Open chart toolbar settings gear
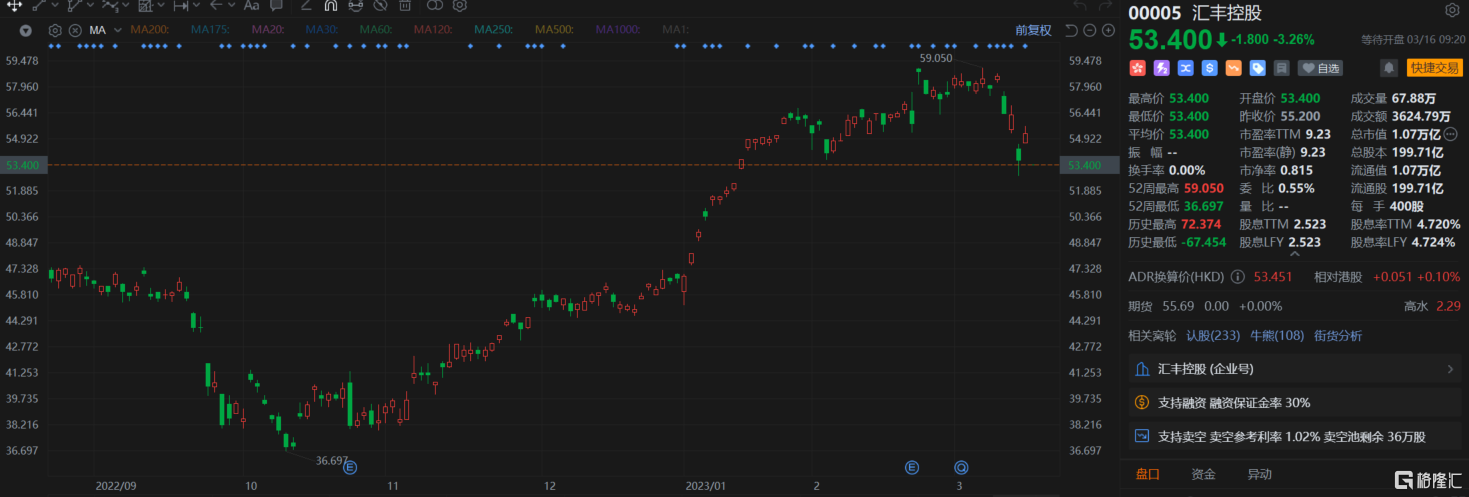Viewport: 1469px width, 497px height. click(460, 6)
